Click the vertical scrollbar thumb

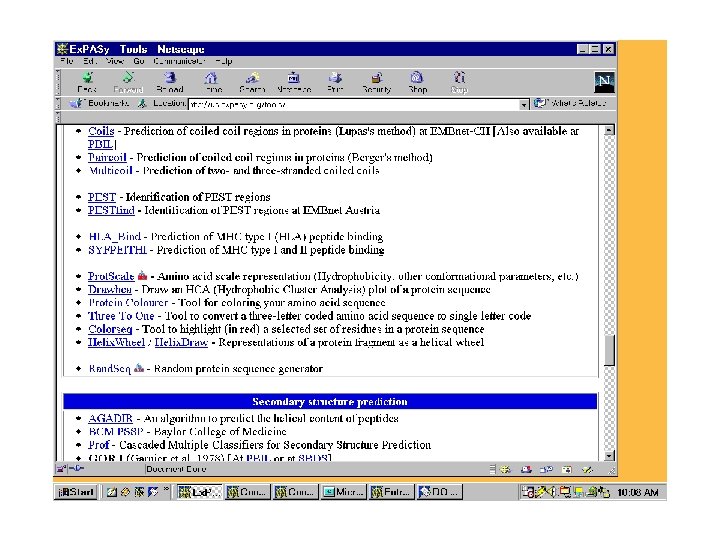[x=609, y=351]
